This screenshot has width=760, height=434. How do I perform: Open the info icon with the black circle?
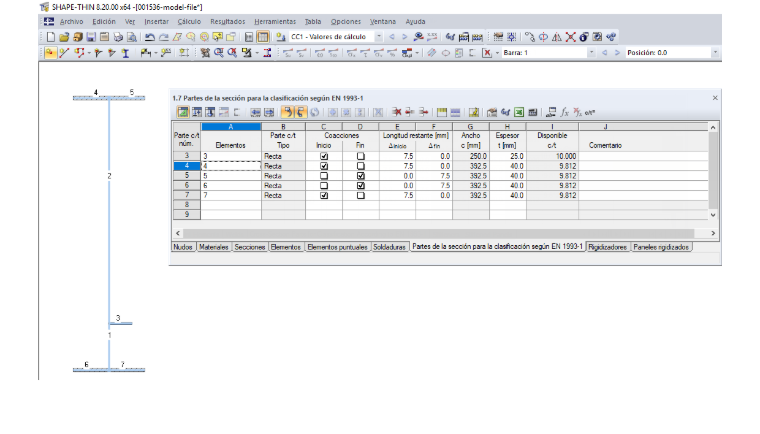(x=584, y=37)
